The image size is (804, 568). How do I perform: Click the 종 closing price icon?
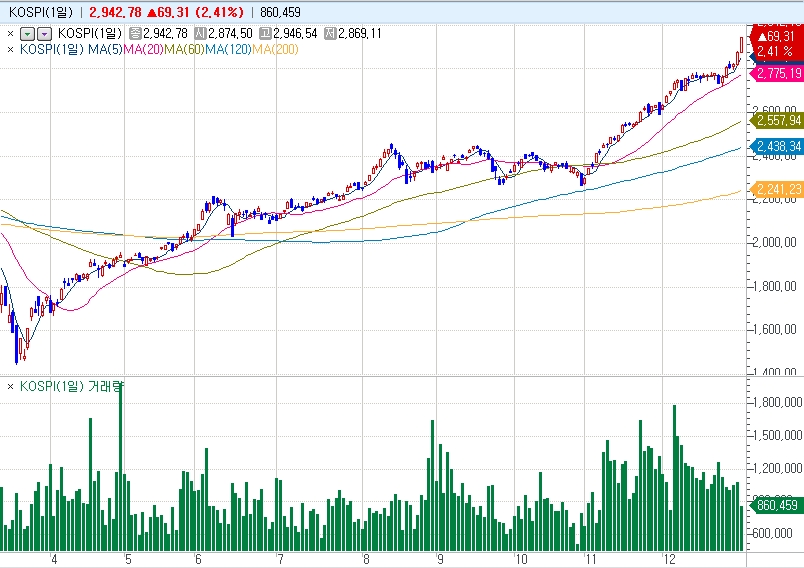point(135,33)
